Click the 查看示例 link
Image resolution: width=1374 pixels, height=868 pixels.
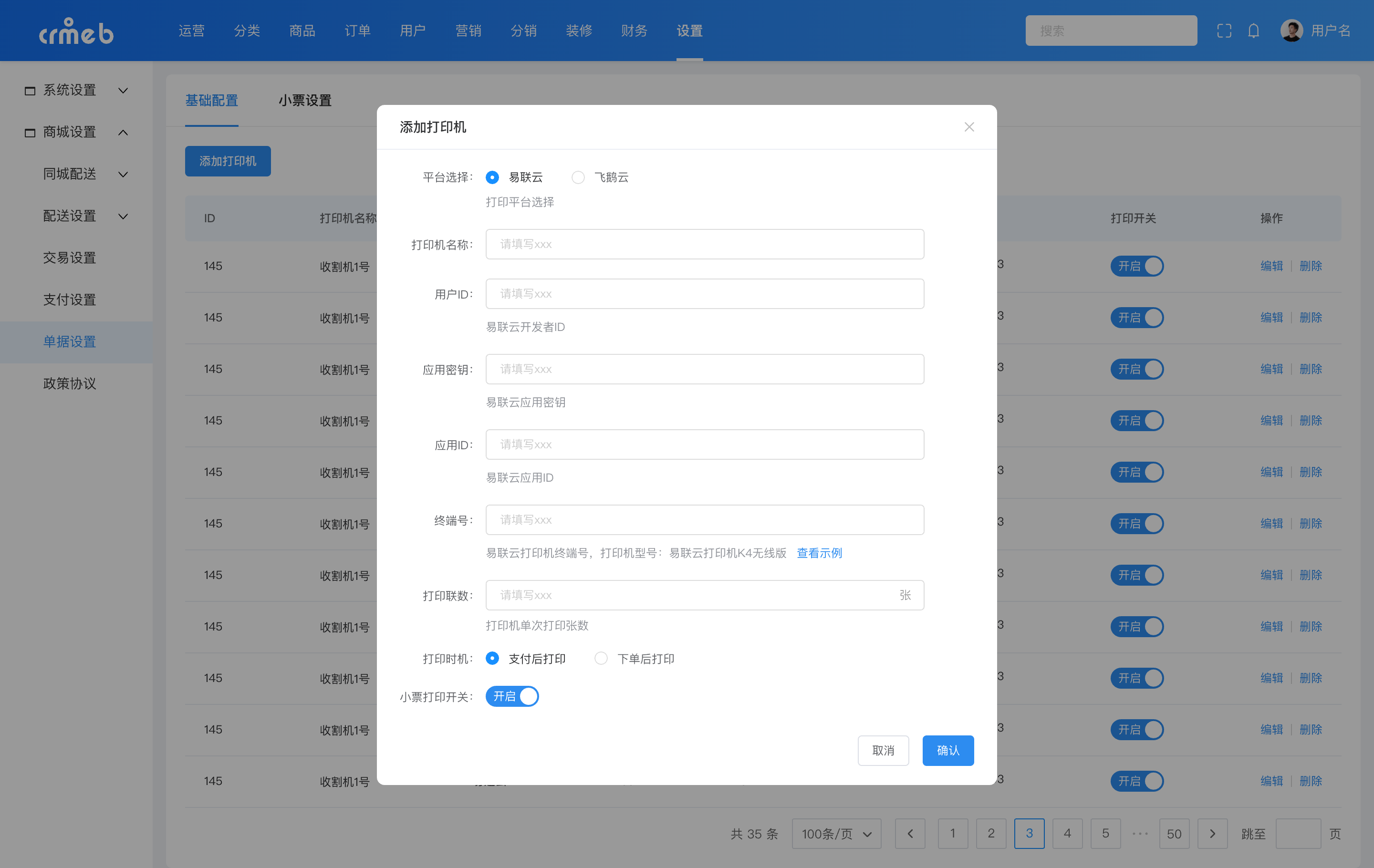[819, 553]
